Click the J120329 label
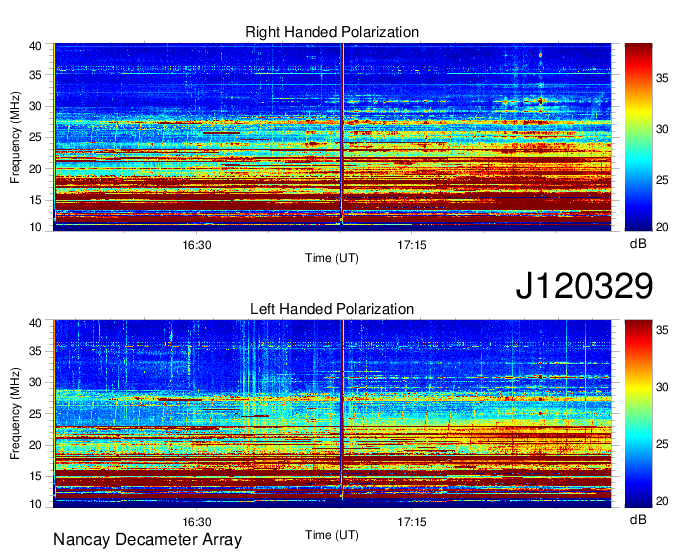 (584, 286)
